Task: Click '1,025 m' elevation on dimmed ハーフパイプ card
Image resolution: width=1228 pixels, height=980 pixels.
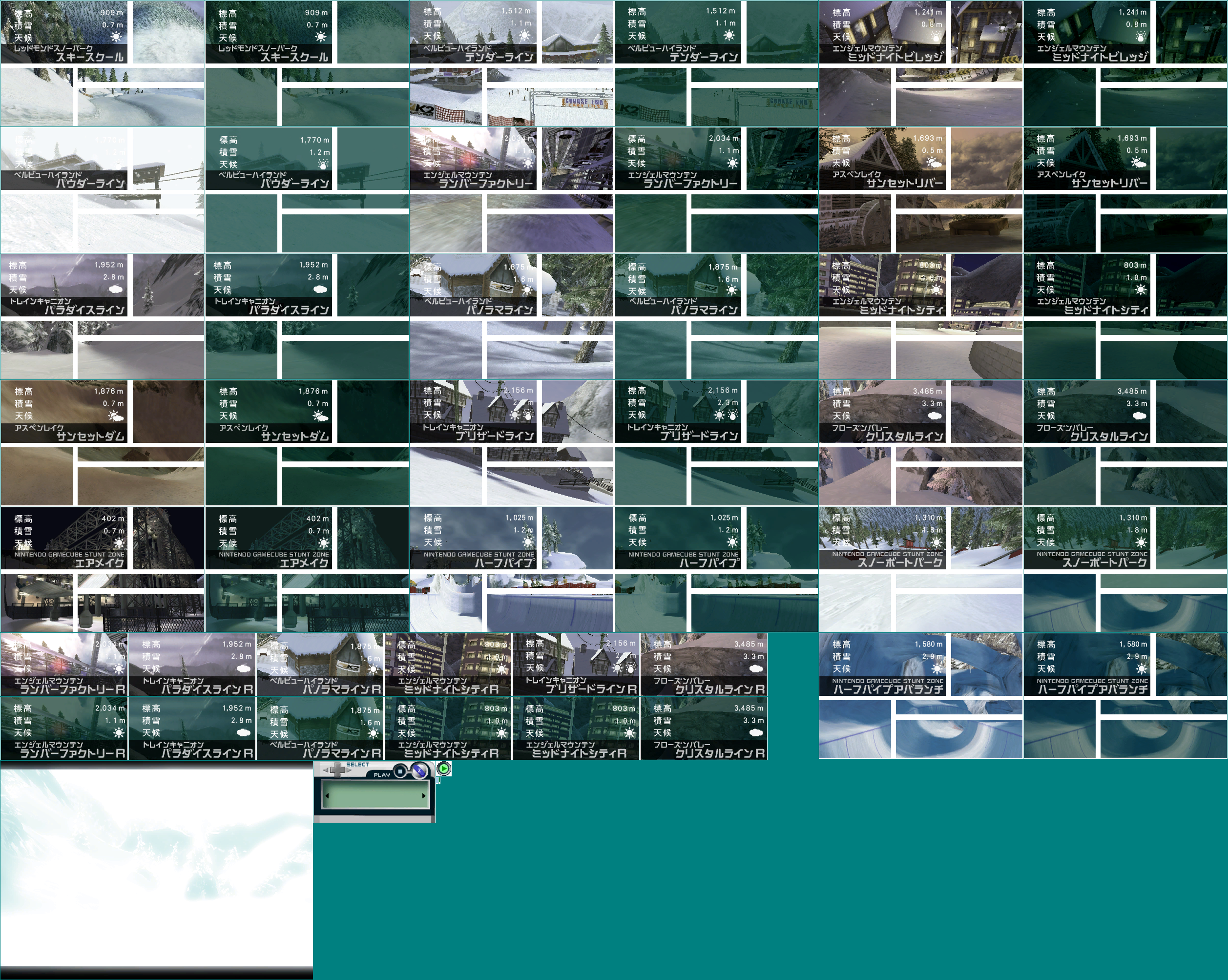Action: (724, 518)
